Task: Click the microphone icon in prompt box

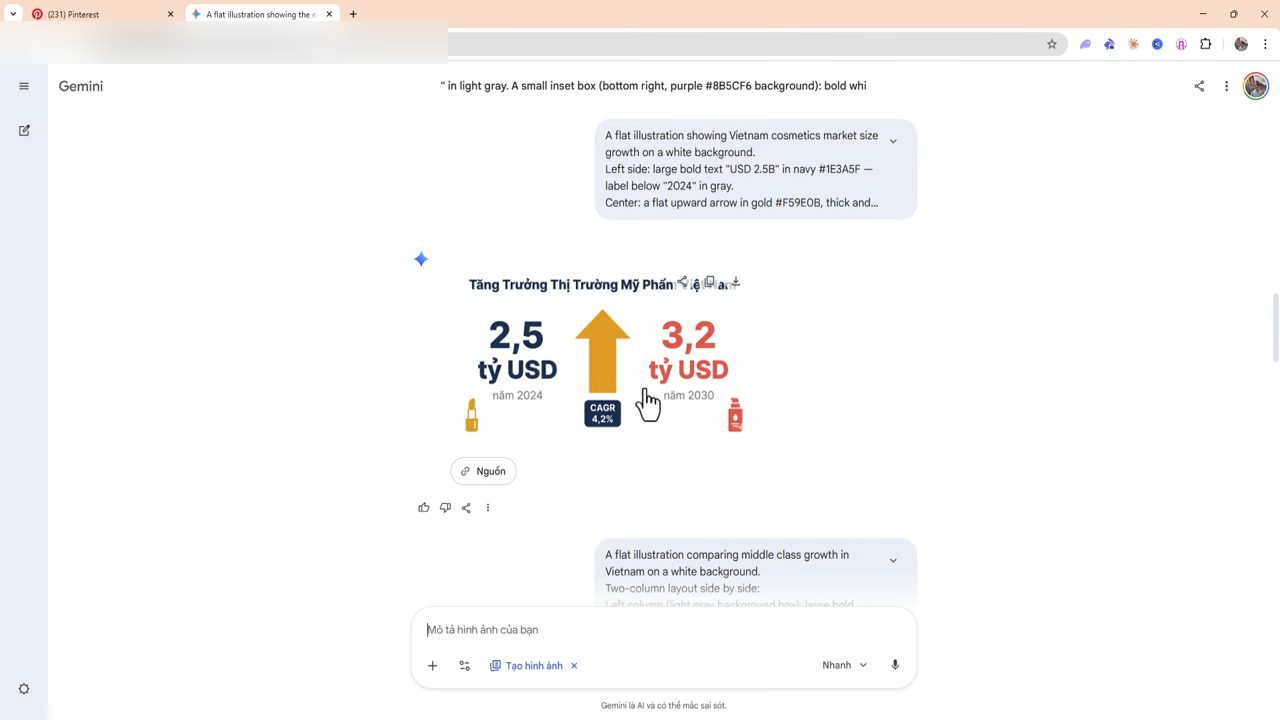Action: (x=895, y=665)
